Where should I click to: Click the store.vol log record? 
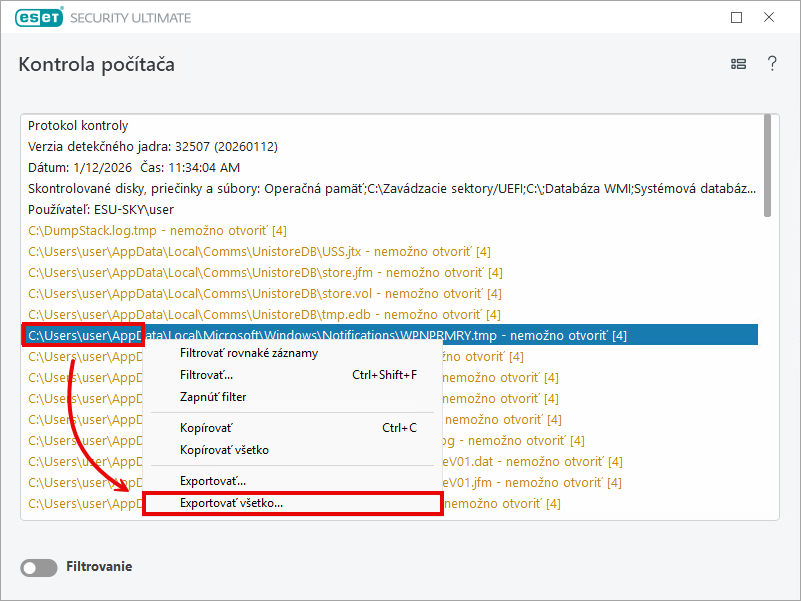[x=265, y=294]
